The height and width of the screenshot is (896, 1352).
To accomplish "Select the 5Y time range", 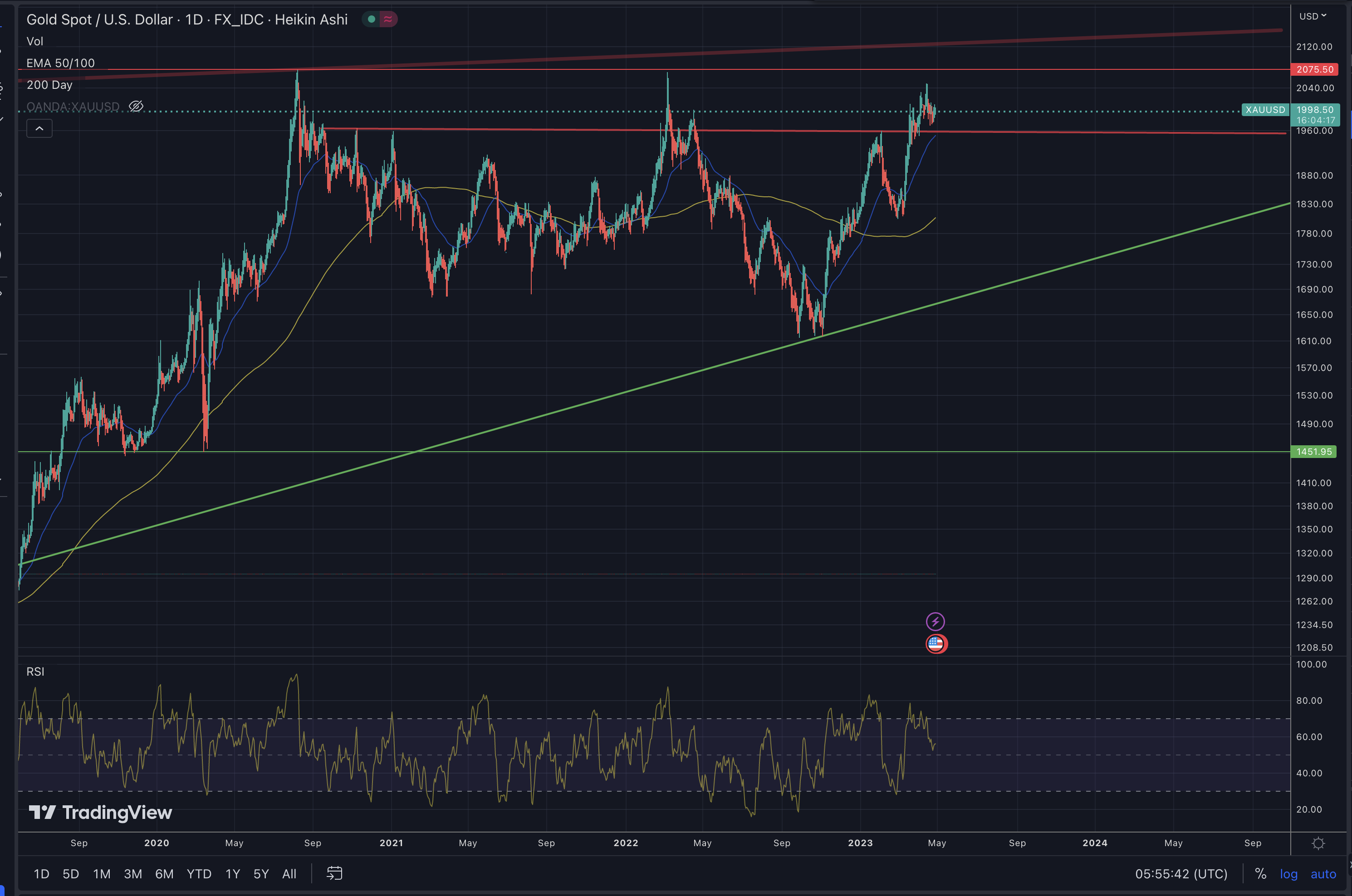I will (261, 874).
